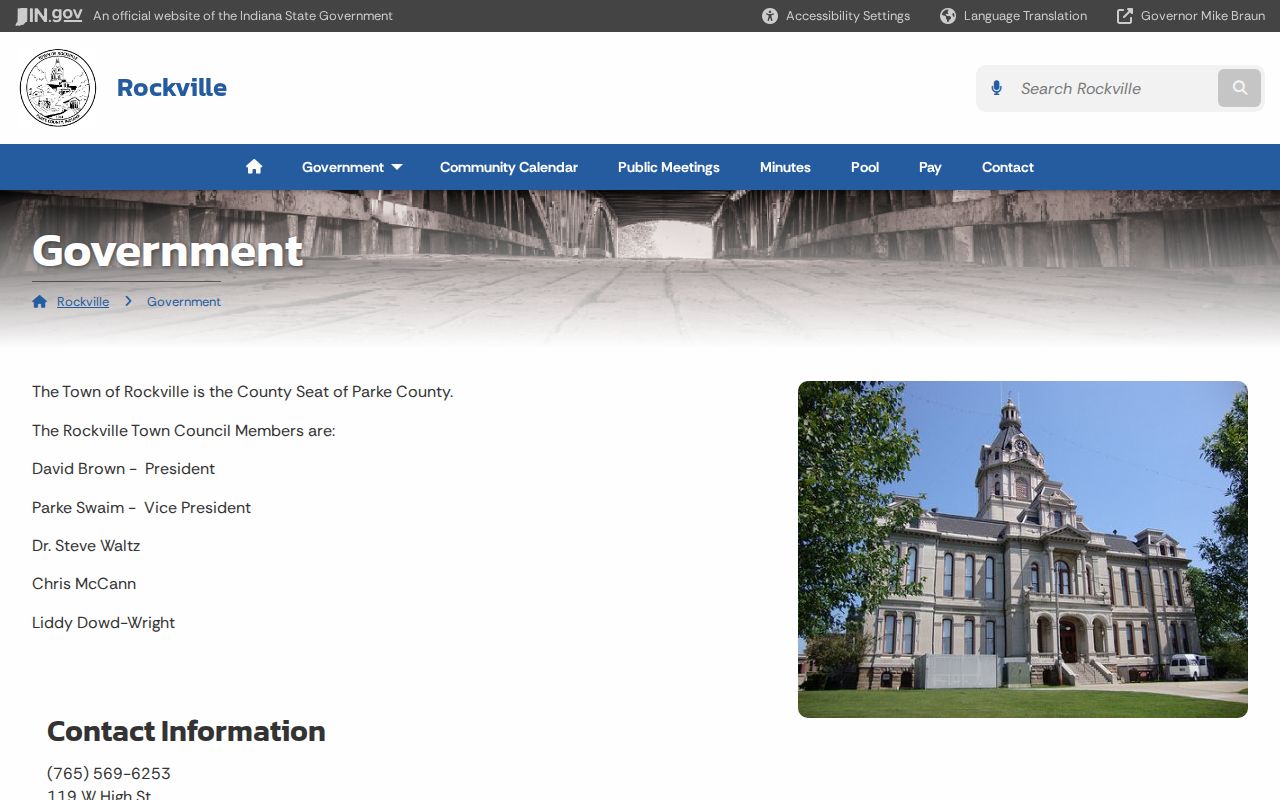Viewport: 1280px width, 800px height.
Task: Go to home via navbar house icon
Action: (254, 167)
